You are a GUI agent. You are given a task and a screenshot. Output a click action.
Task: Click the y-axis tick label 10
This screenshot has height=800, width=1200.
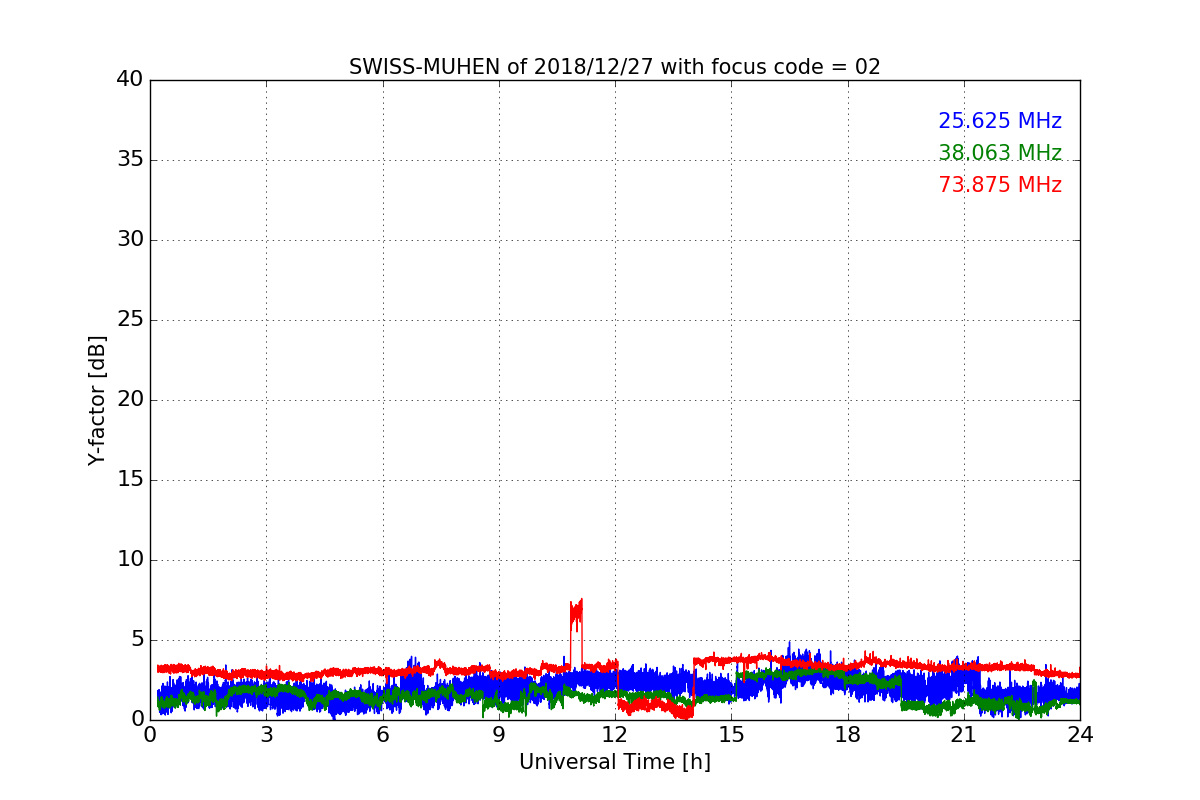pos(130,560)
